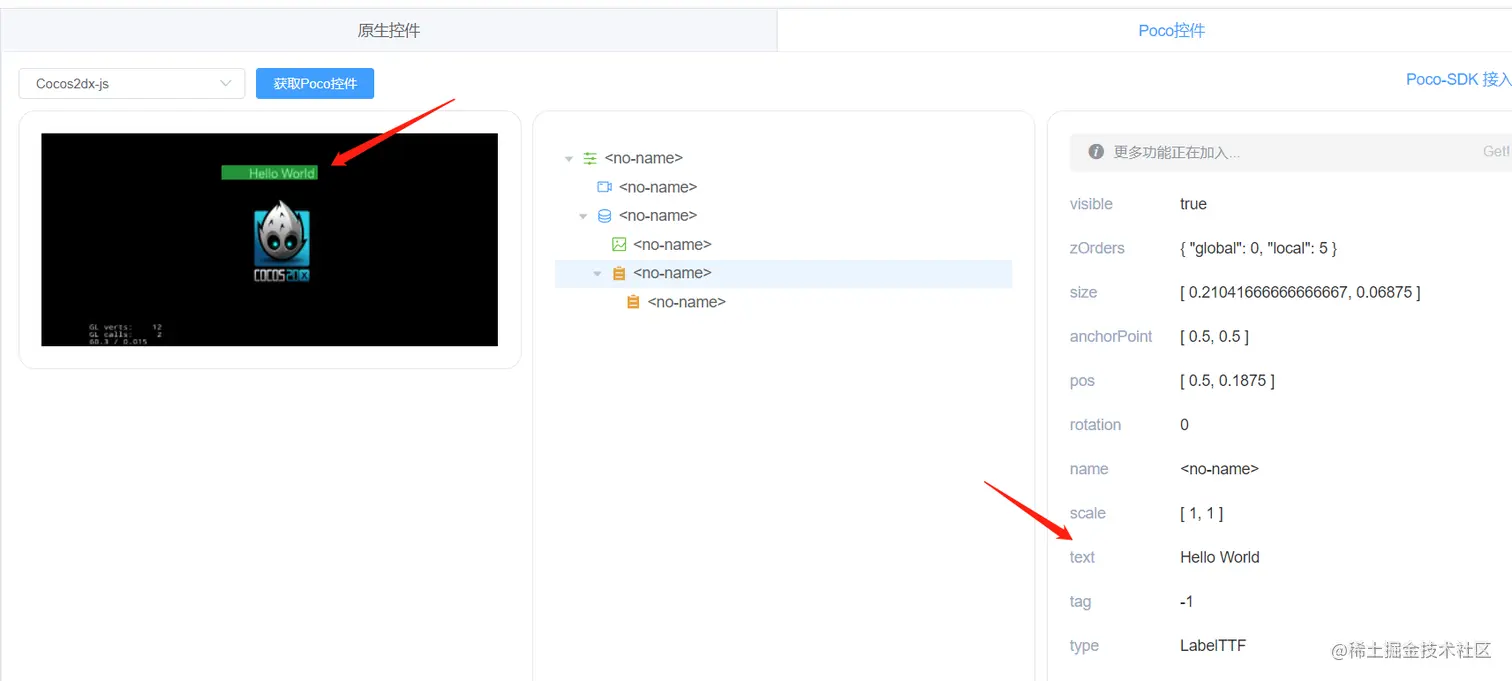Click the size value 0.21041666666666667, 0.06875
The height and width of the screenshot is (681, 1512).
(x=1300, y=292)
